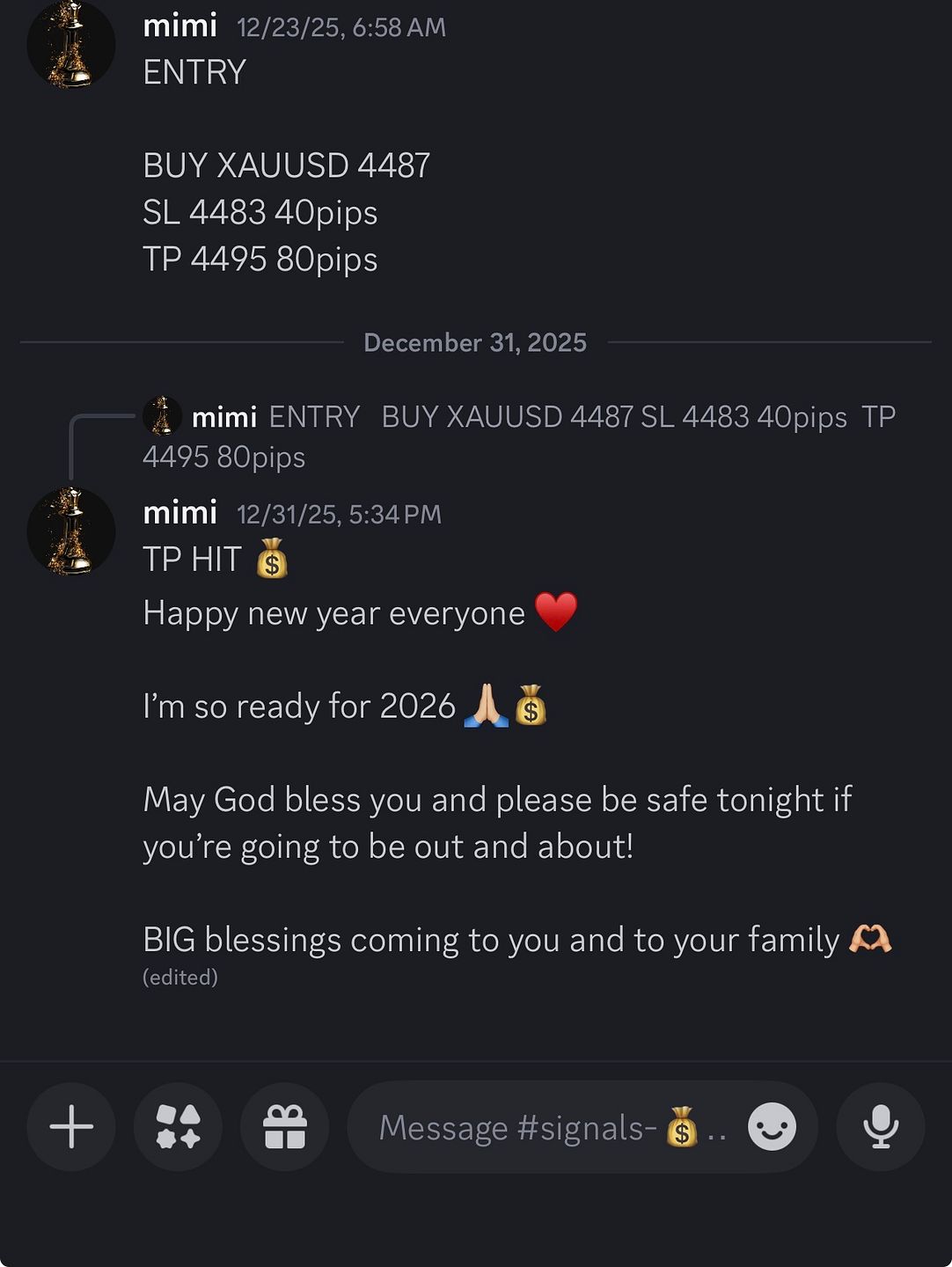Open the gift Nitro icon

285,1127
